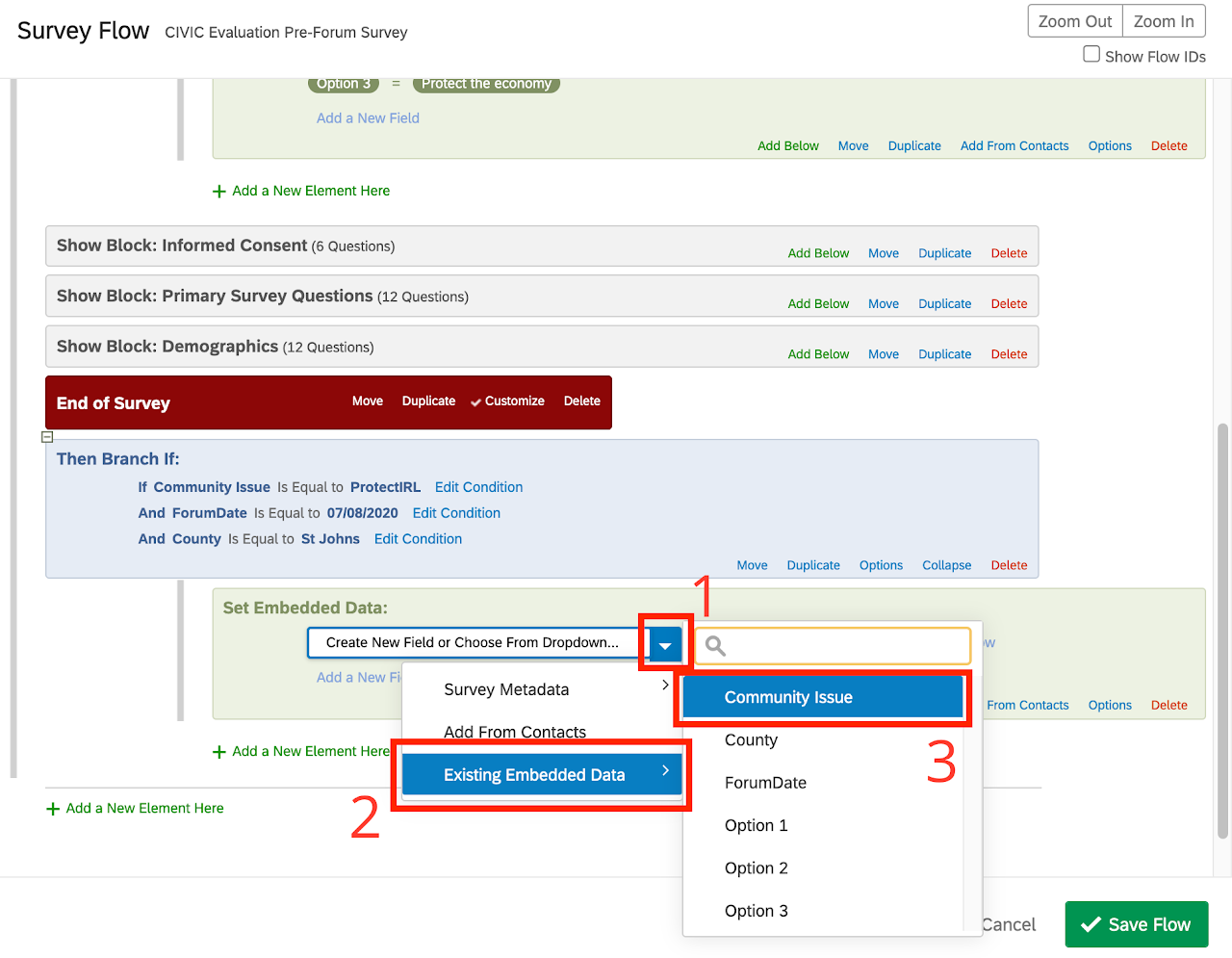Click the plus icon above Informed Consent block
The image size is (1232, 958).
coord(219,192)
